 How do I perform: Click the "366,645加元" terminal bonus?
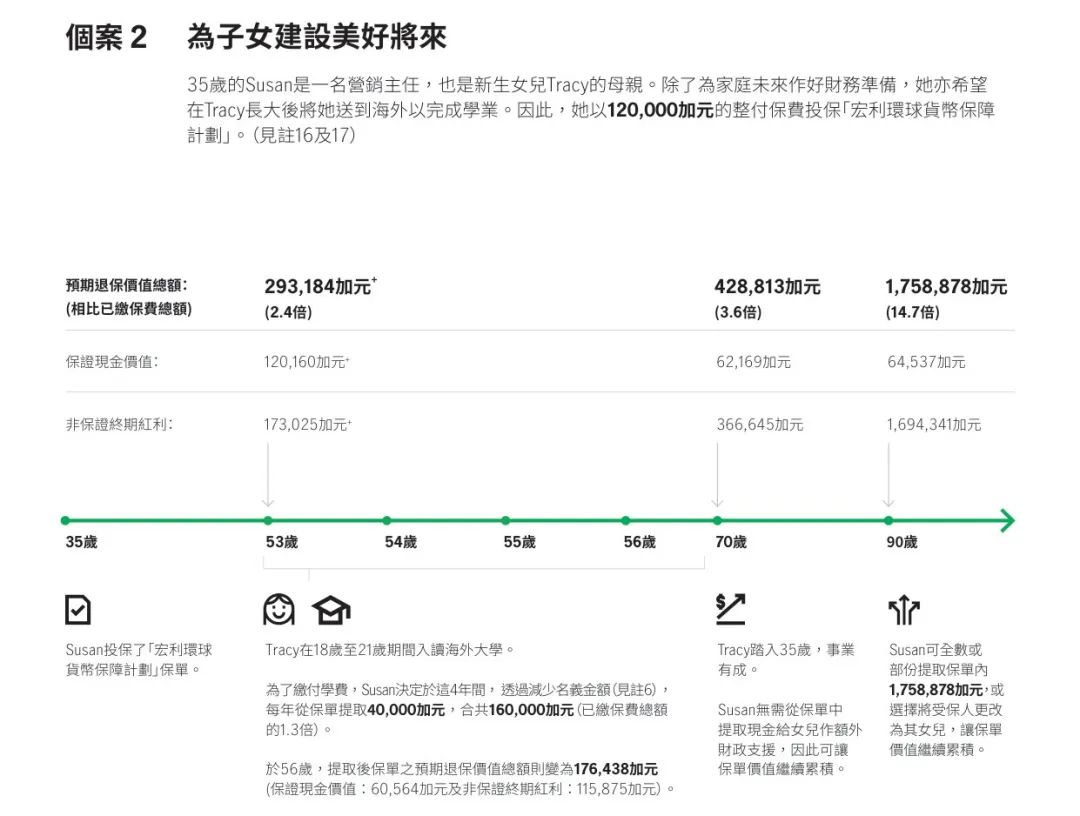[760, 424]
